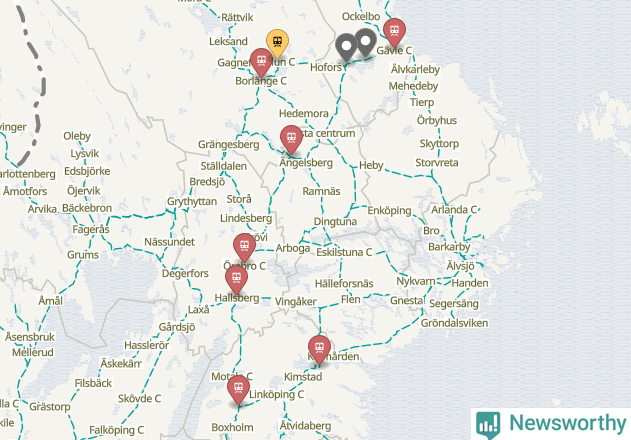The width and height of the screenshot is (631, 440).
Task: Click the Arlanda C station label
Action: pyautogui.click(x=454, y=210)
